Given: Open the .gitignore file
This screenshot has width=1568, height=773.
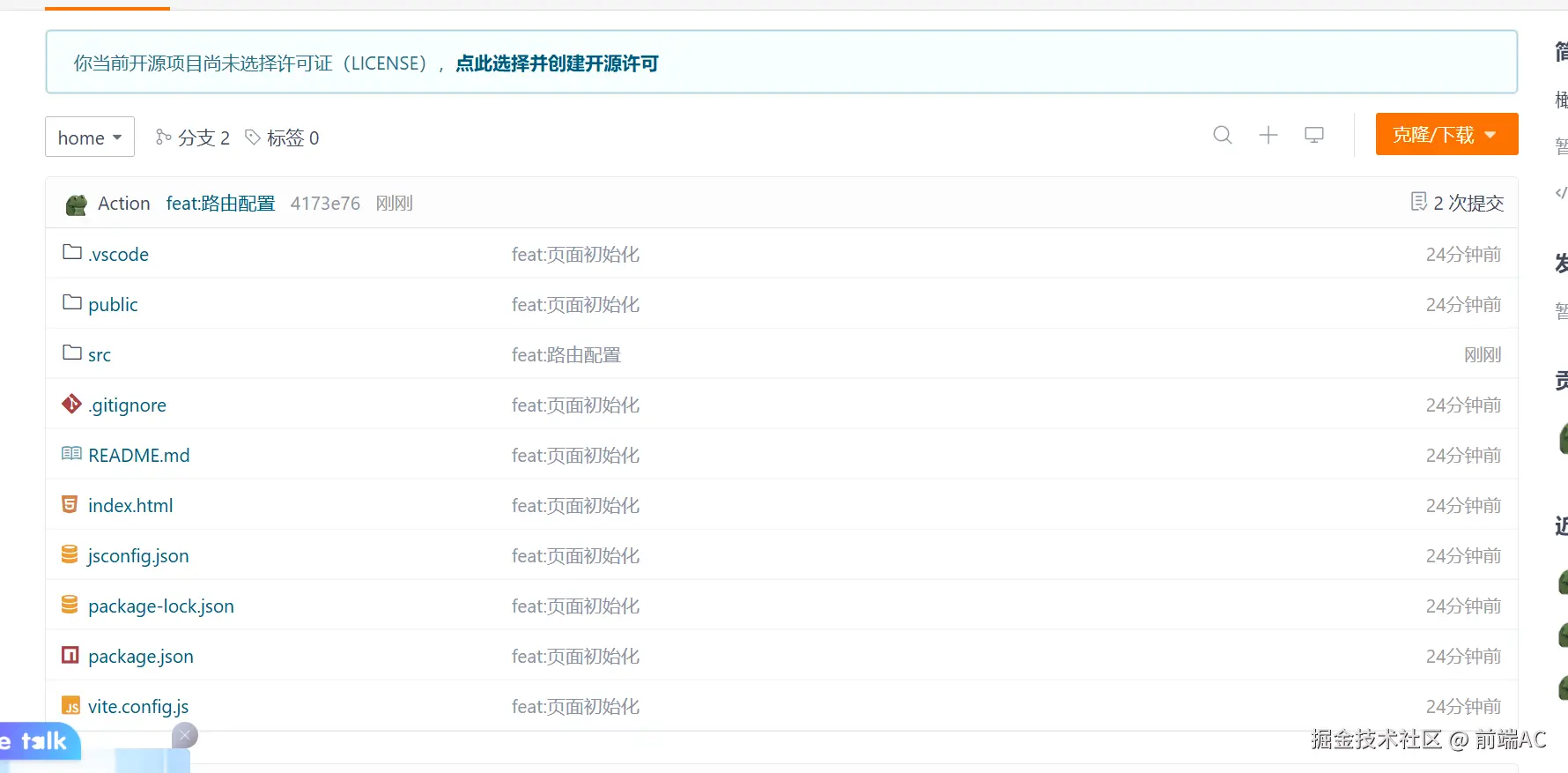Looking at the screenshot, I should [127, 405].
